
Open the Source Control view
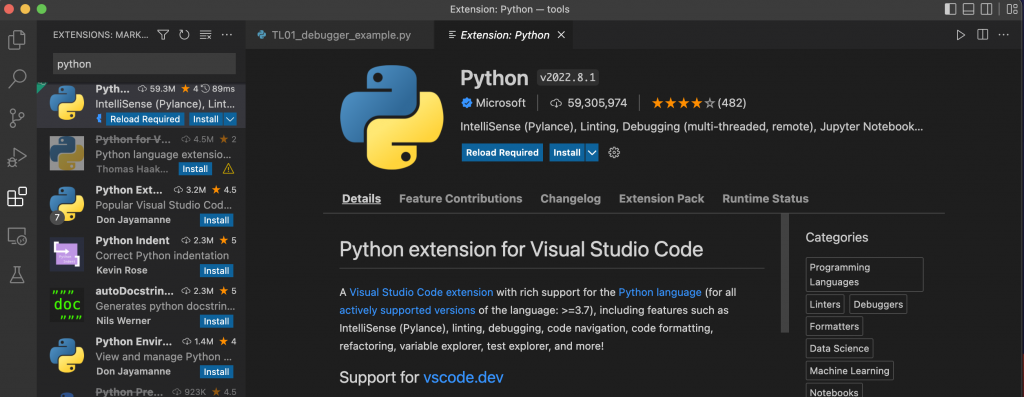click(x=17, y=118)
